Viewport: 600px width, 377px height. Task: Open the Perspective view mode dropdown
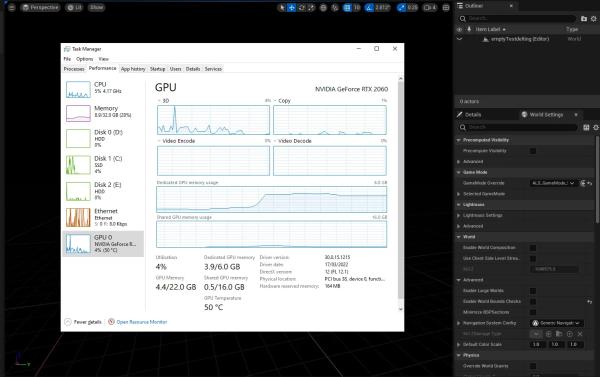click(x=40, y=8)
